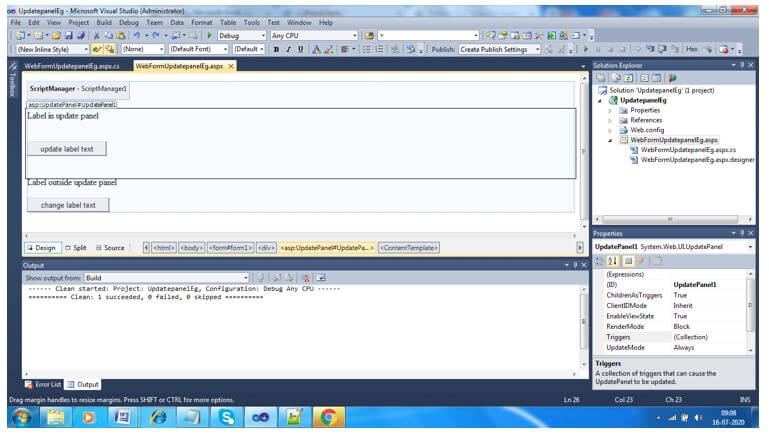Image resolution: width=769 pixels, height=436 pixels.
Task: Click the form#form1 tag breadcrumb
Action: point(230,248)
